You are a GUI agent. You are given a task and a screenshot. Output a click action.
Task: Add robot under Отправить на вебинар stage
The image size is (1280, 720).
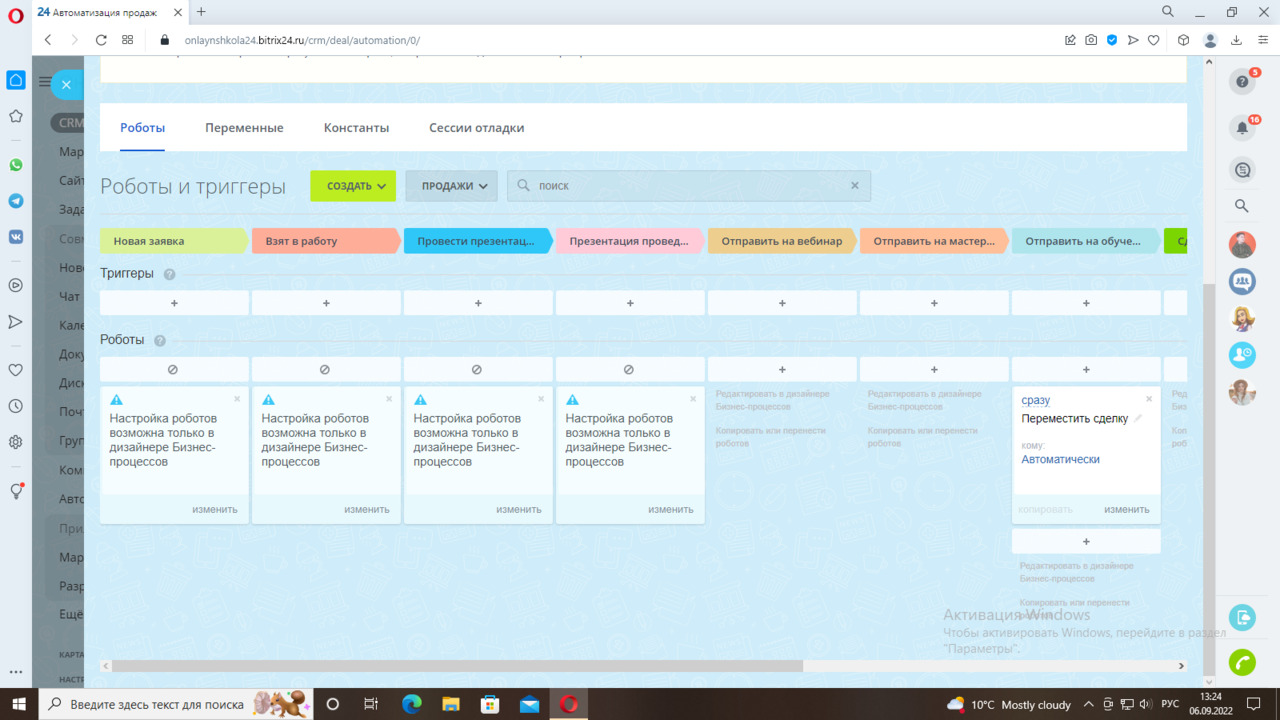(x=782, y=369)
